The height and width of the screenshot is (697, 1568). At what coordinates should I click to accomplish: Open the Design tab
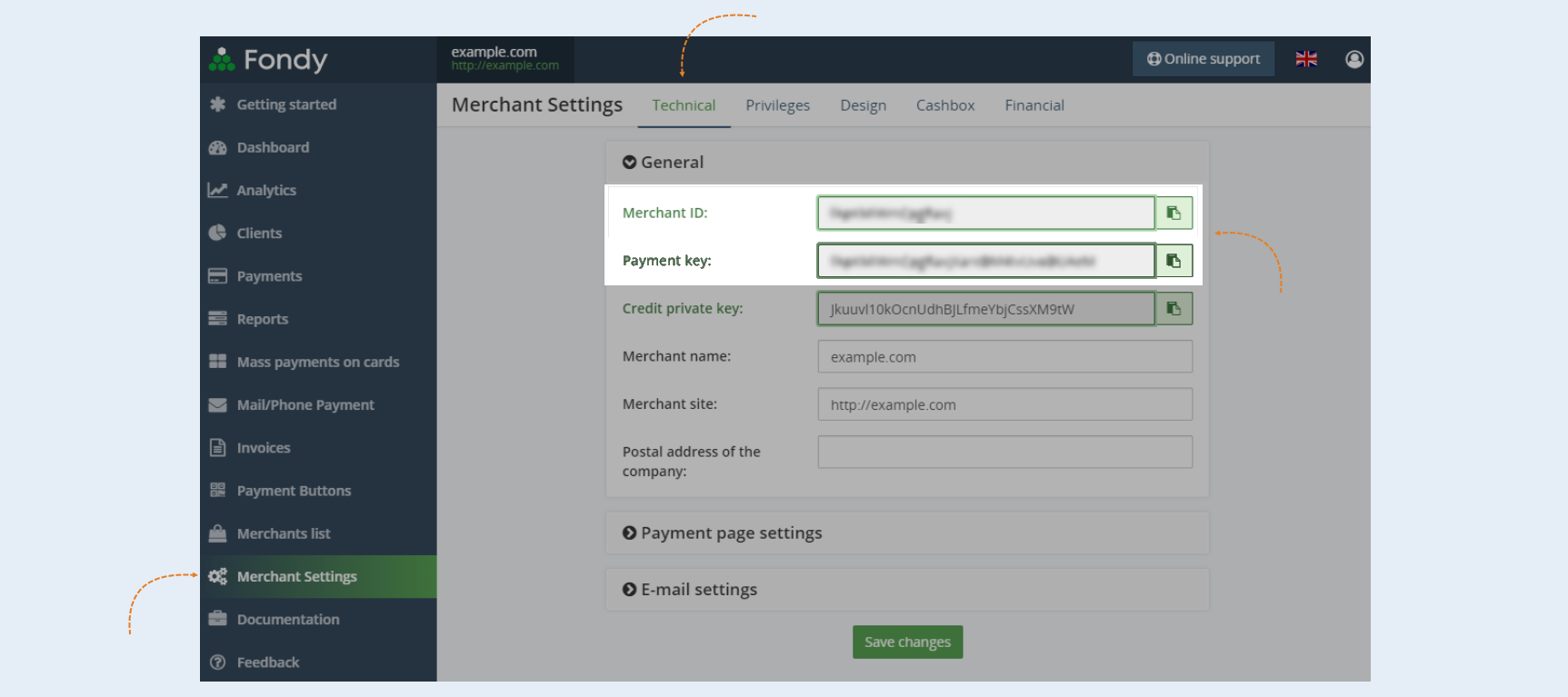863,105
